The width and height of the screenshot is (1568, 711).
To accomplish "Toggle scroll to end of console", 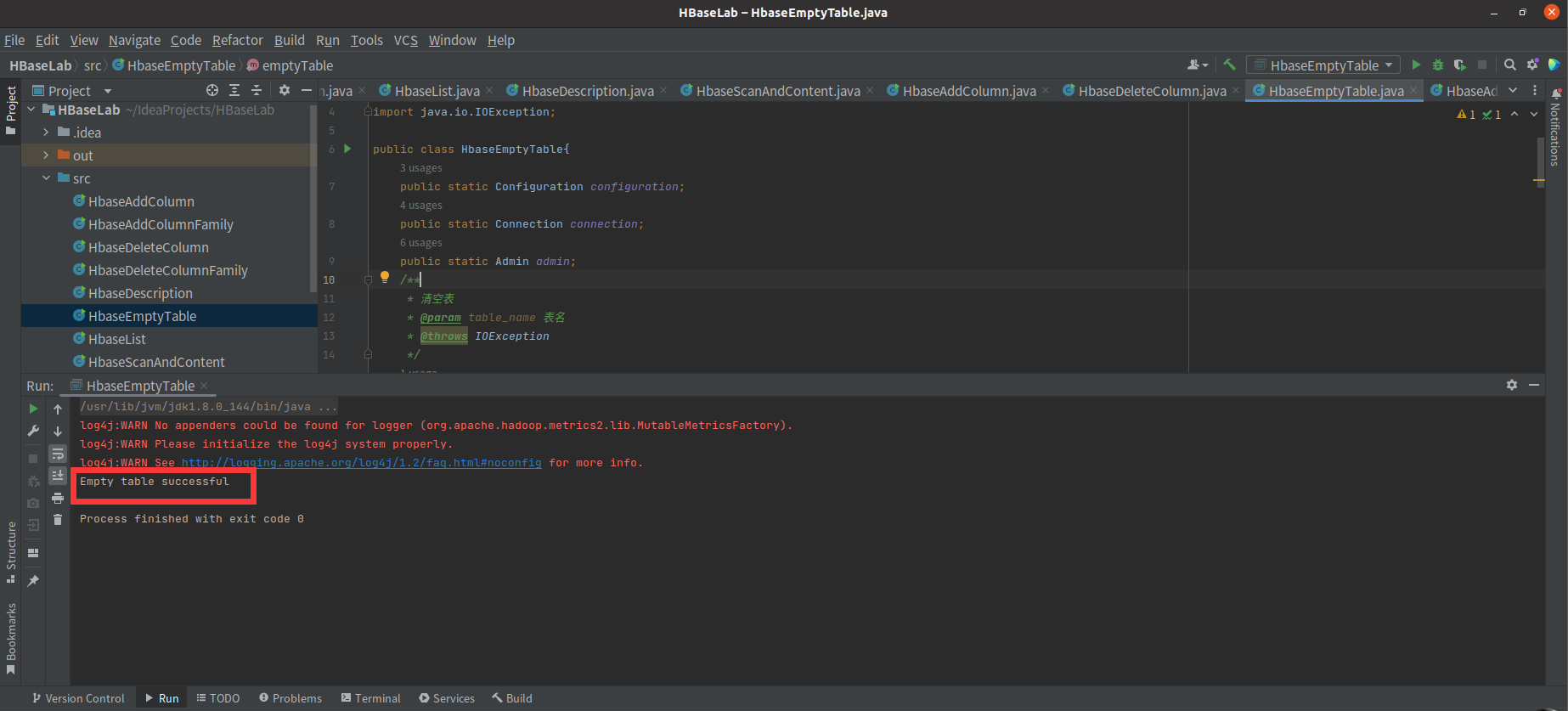I will (58, 475).
